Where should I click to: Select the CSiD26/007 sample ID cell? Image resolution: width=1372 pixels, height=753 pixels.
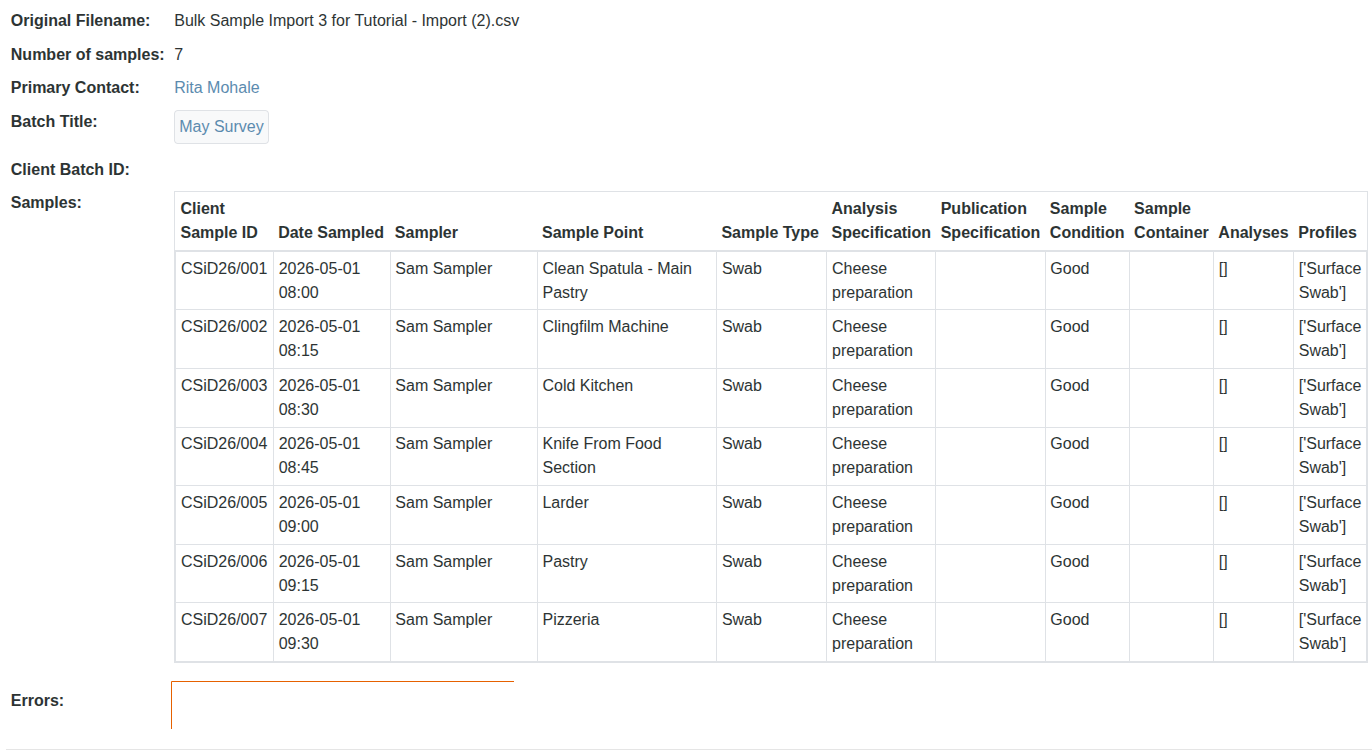pos(224,620)
